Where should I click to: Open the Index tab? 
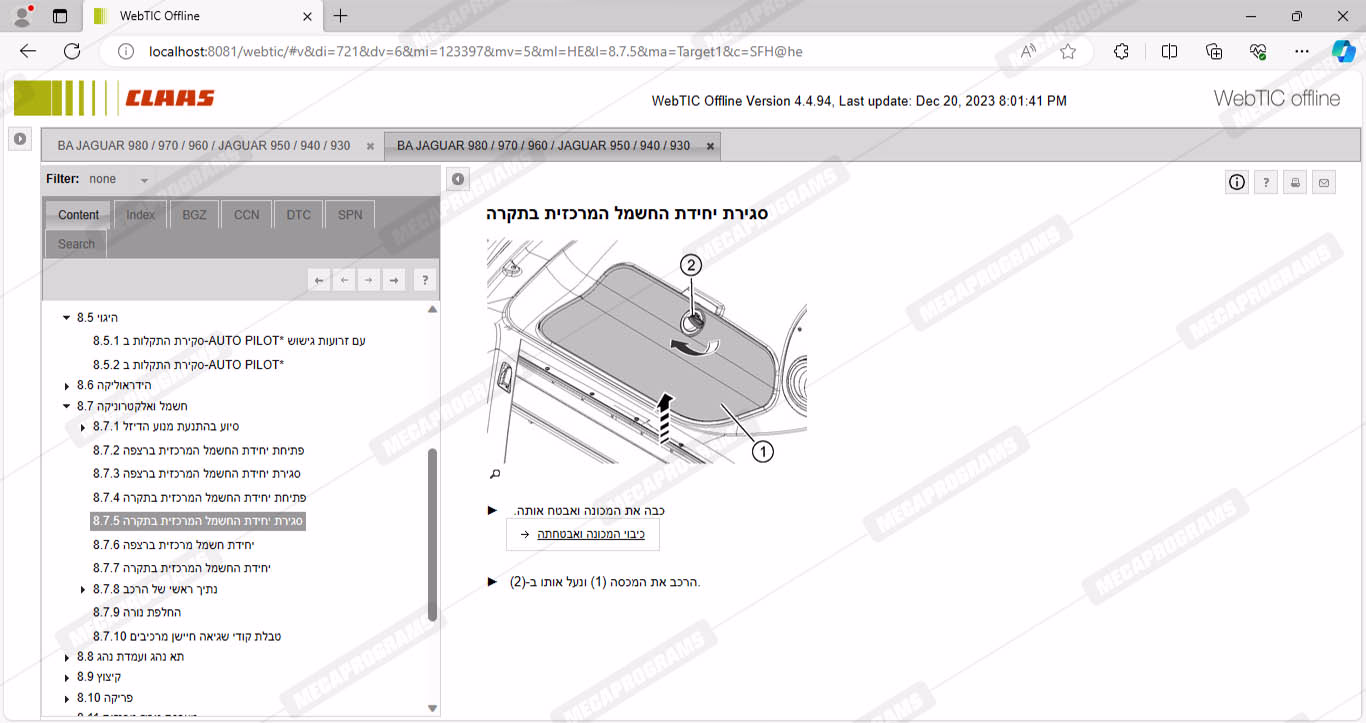tap(140, 215)
